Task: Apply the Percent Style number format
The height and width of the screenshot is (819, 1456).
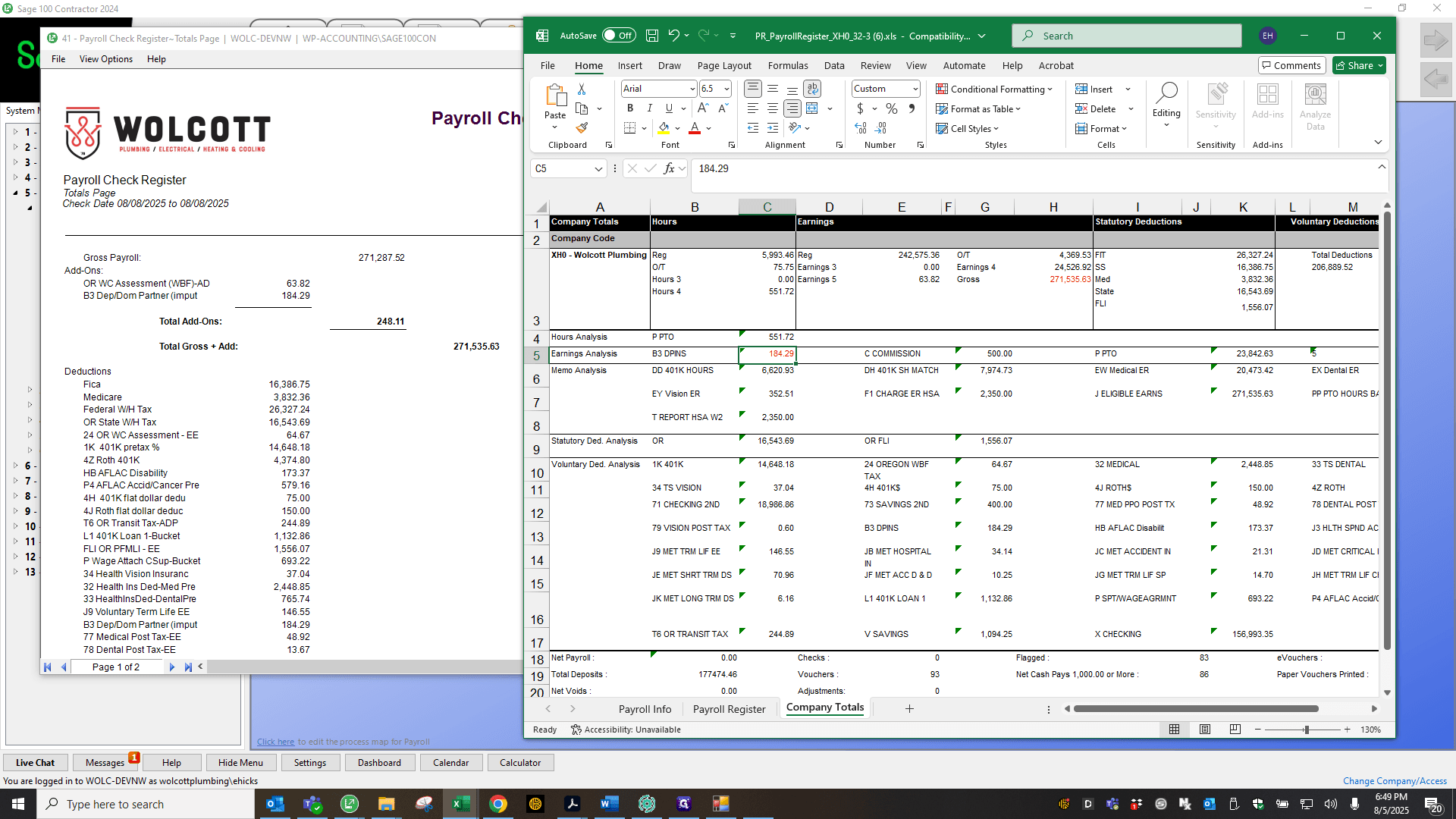Action: (x=892, y=108)
